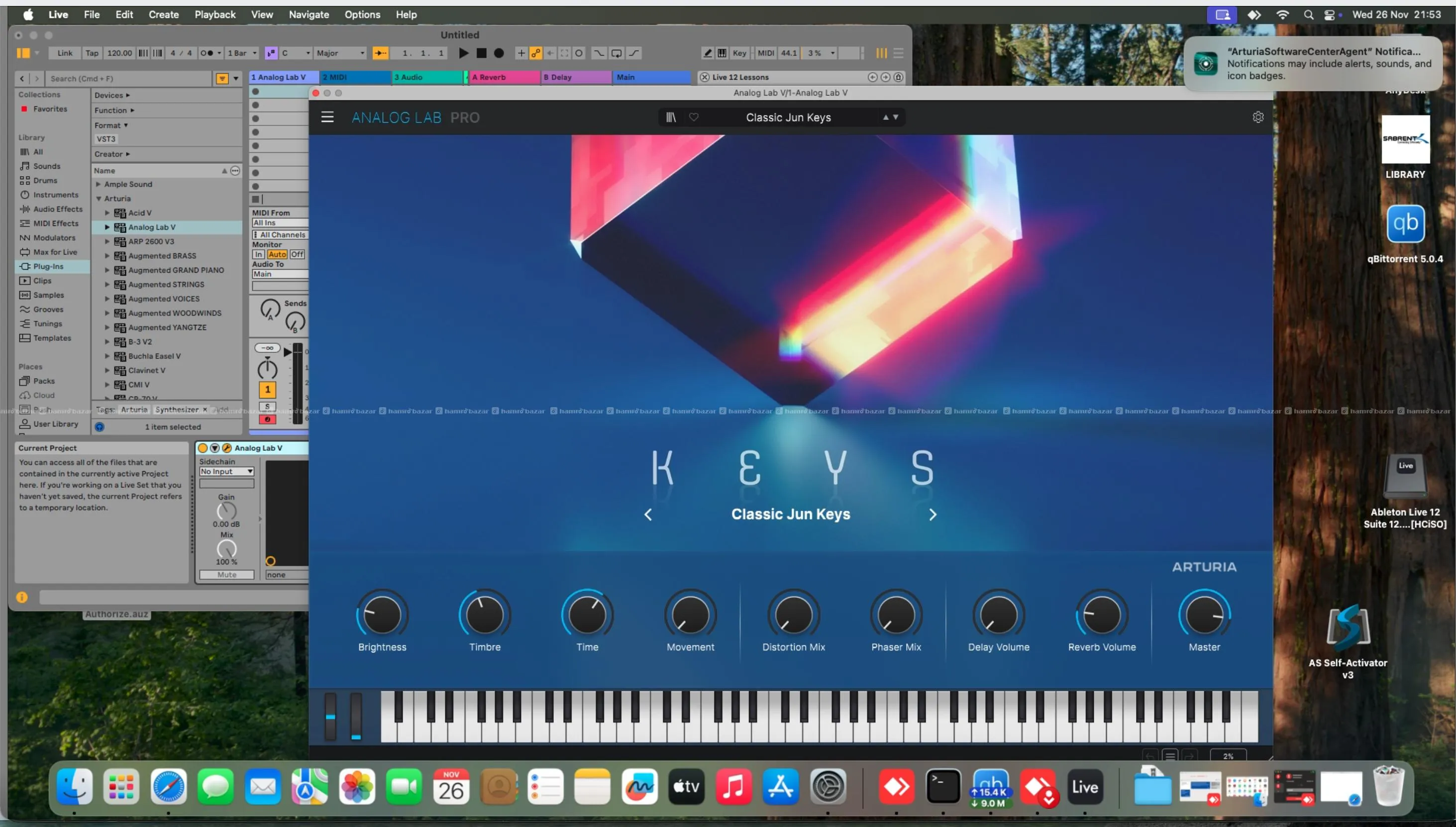The width and height of the screenshot is (1456, 827).
Task: Solo track 1 with the S button
Action: (267, 406)
